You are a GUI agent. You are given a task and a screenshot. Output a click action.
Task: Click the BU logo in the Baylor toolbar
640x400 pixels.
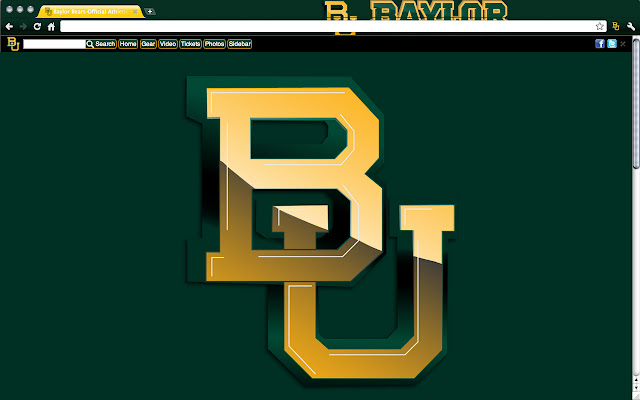[13, 44]
